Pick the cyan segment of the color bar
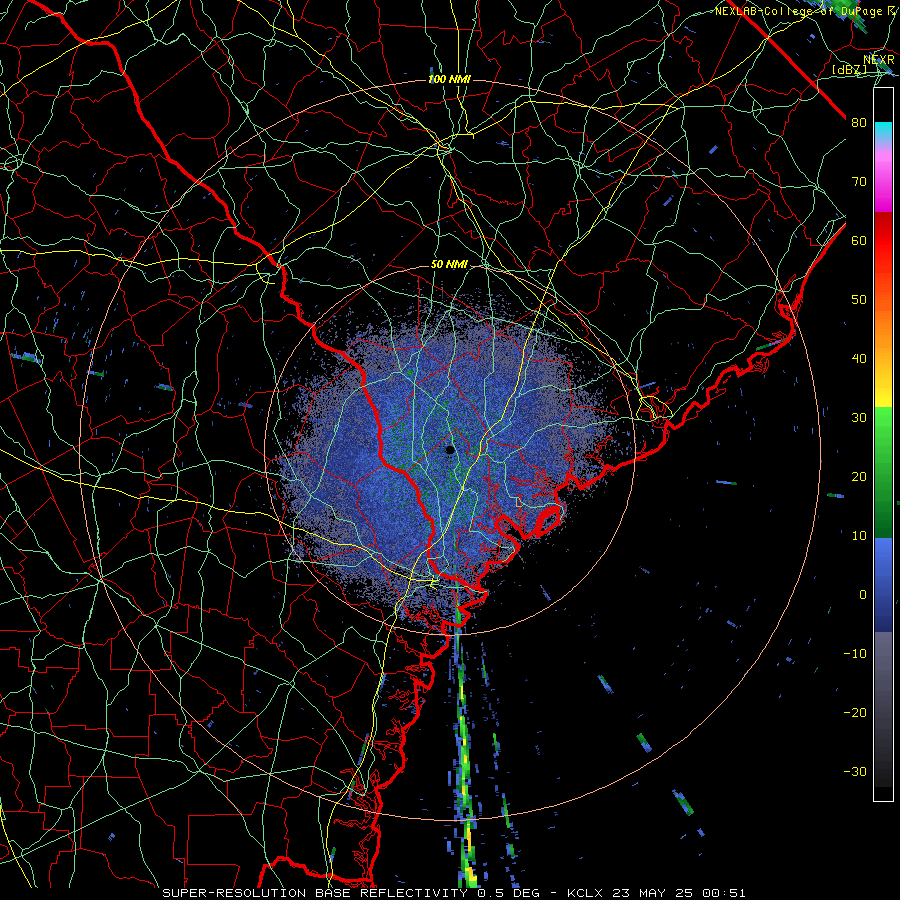The width and height of the screenshot is (900, 900). [x=883, y=131]
